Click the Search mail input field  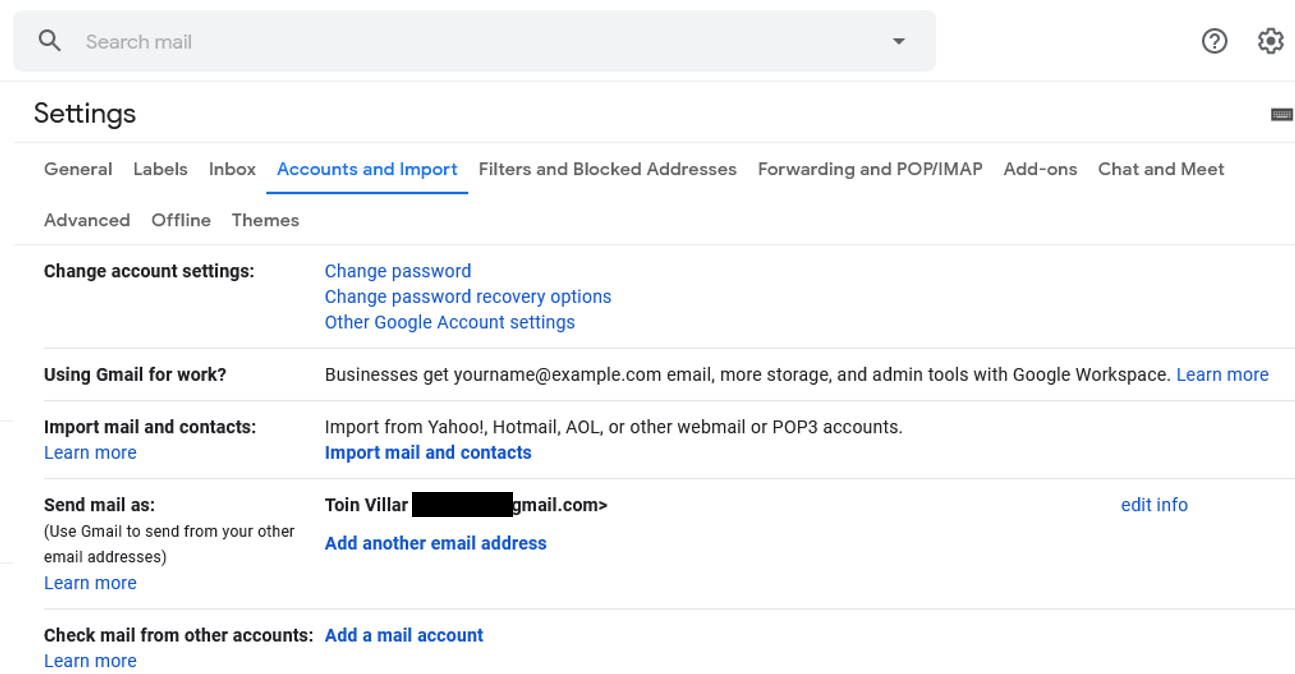[x=300, y=41]
